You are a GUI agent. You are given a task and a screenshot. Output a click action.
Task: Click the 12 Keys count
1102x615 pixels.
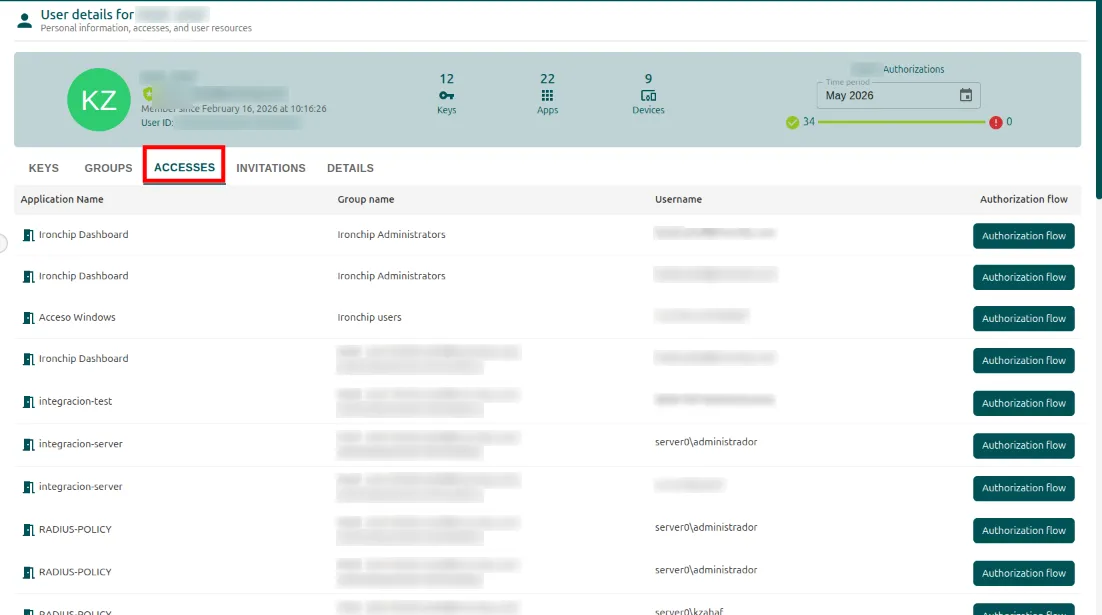pyautogui.click(x=446, y=79)
